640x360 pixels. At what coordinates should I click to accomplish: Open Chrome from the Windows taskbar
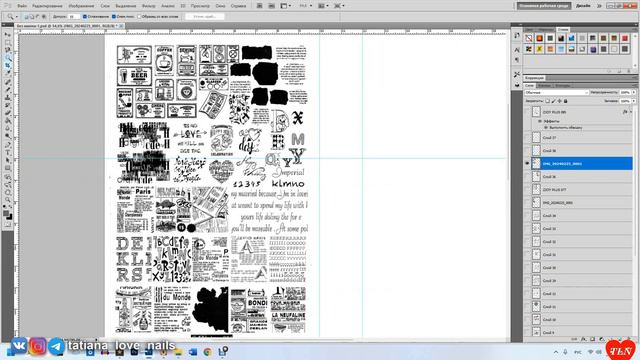[207, 351]
